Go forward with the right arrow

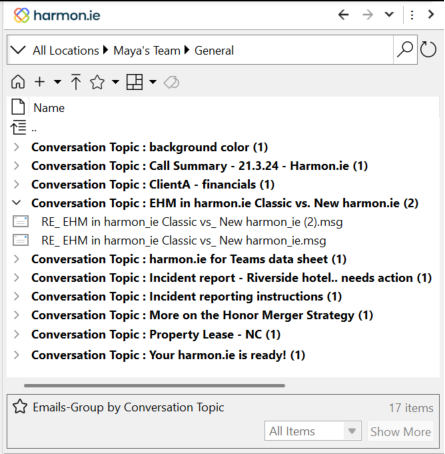click(367, 15)
